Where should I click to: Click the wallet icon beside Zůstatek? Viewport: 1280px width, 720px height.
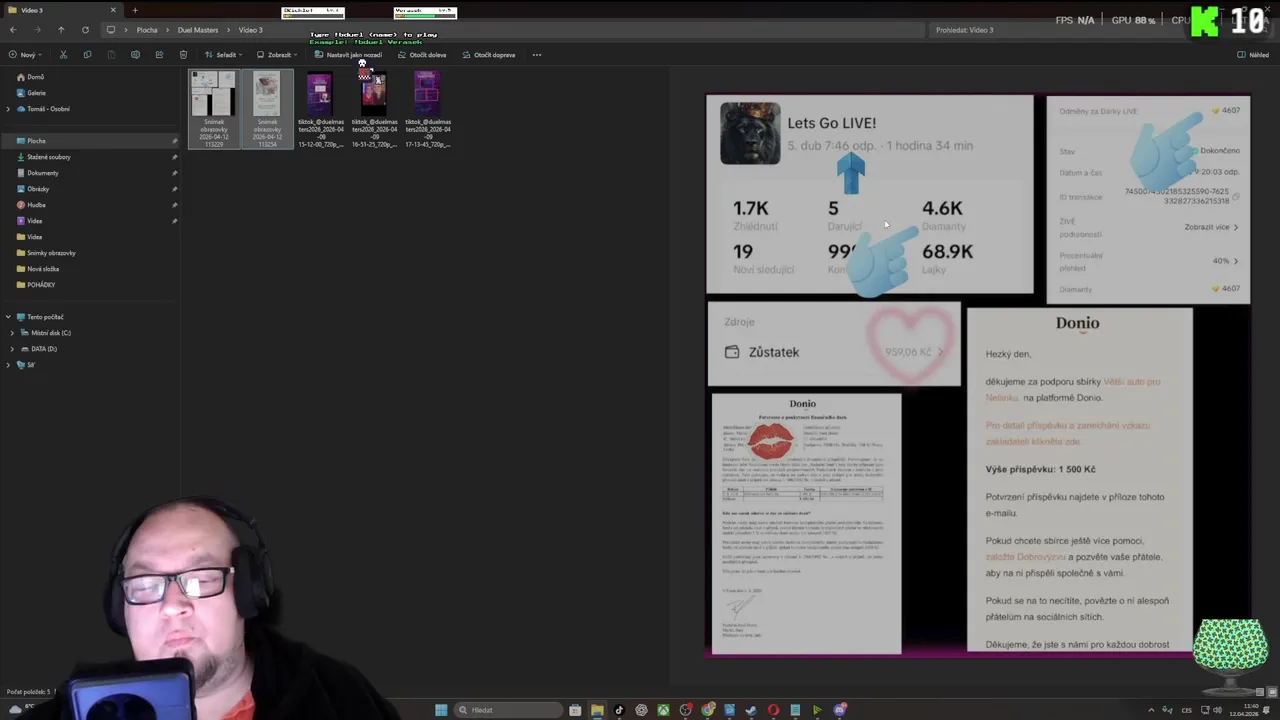click(x=732, y=352)
